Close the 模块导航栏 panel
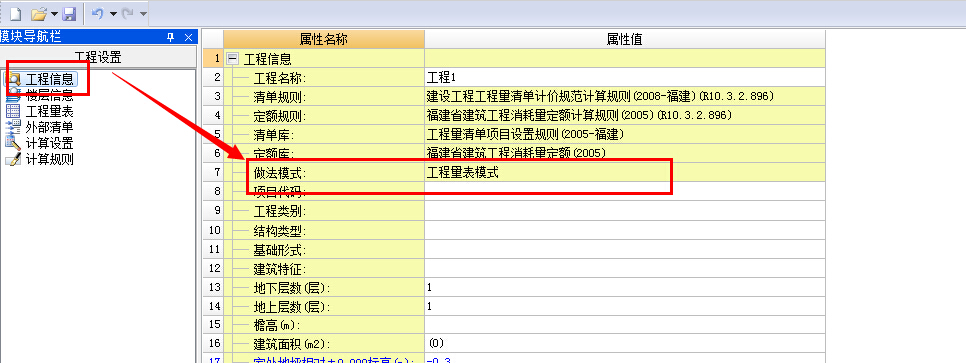The height and width of the screenshot is (363, 966). [x=189, y=37]
